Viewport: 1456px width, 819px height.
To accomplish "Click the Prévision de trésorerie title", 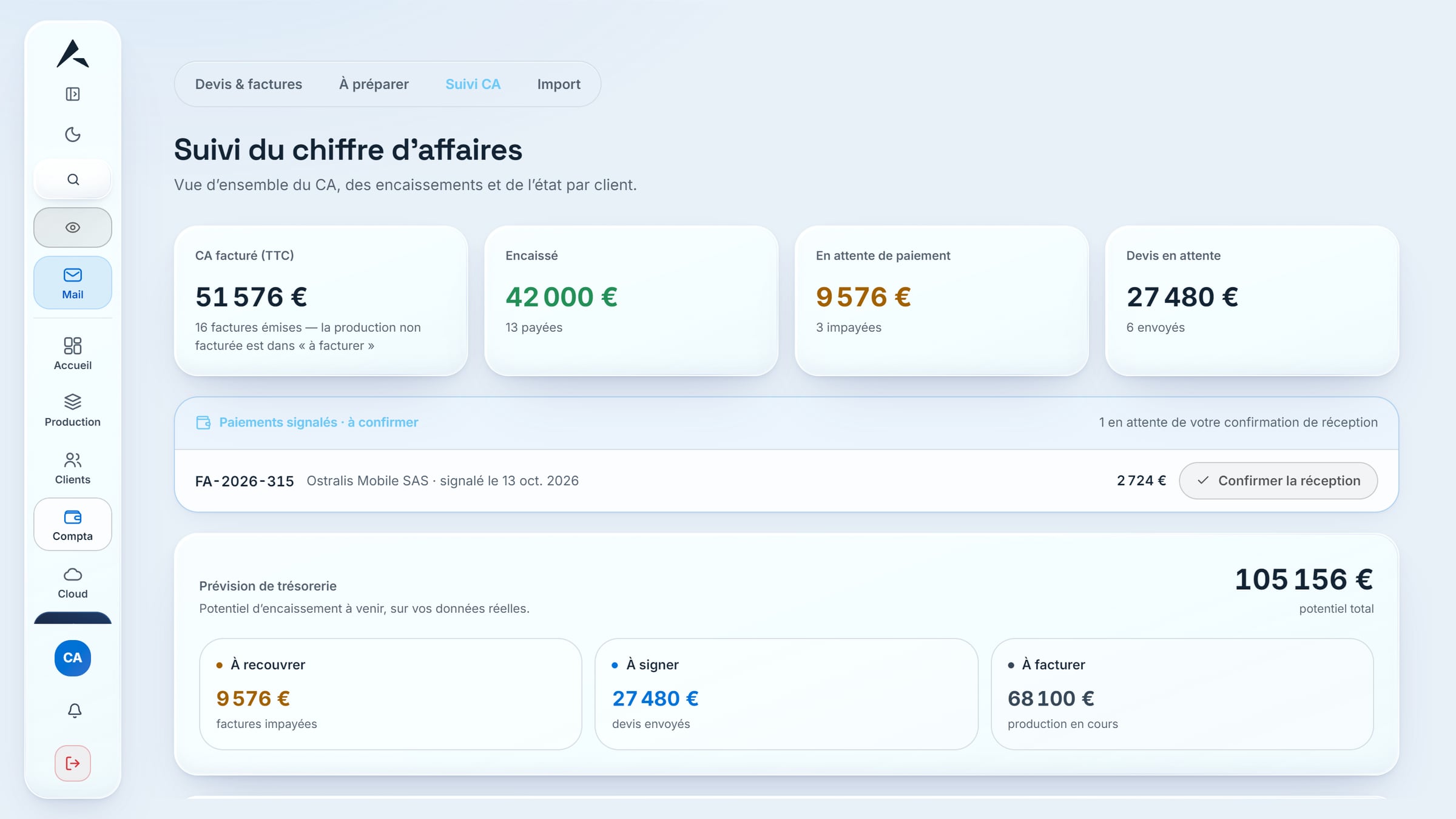I will 268,586.
